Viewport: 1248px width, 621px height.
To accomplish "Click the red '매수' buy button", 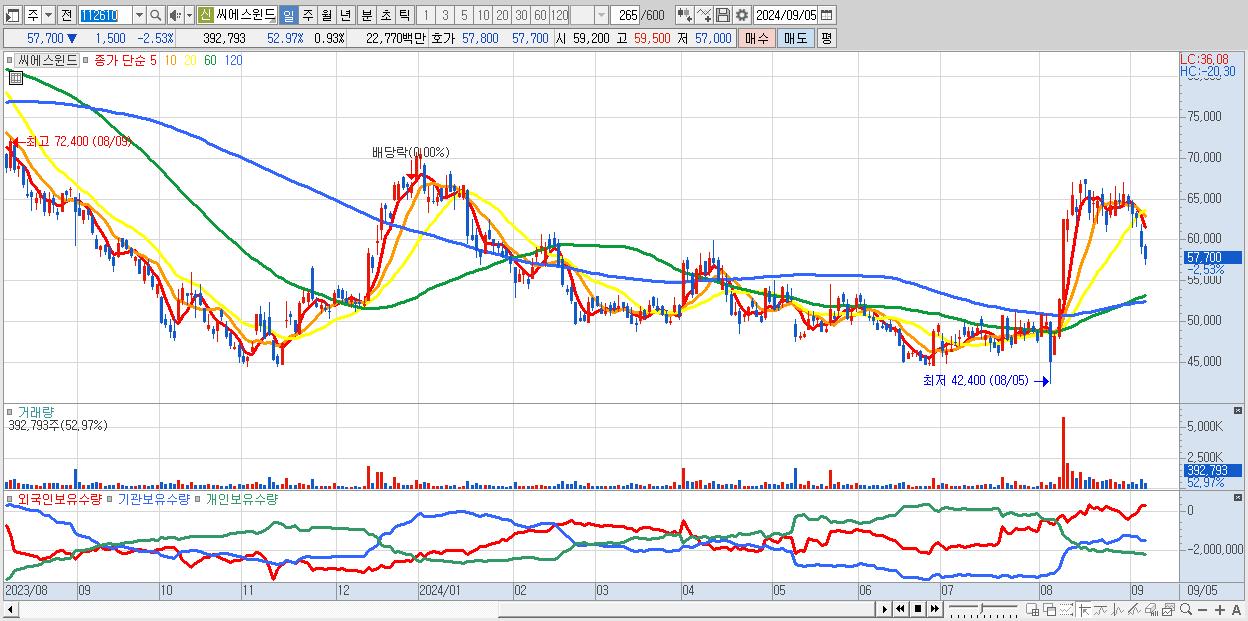I will coord(757,38).
